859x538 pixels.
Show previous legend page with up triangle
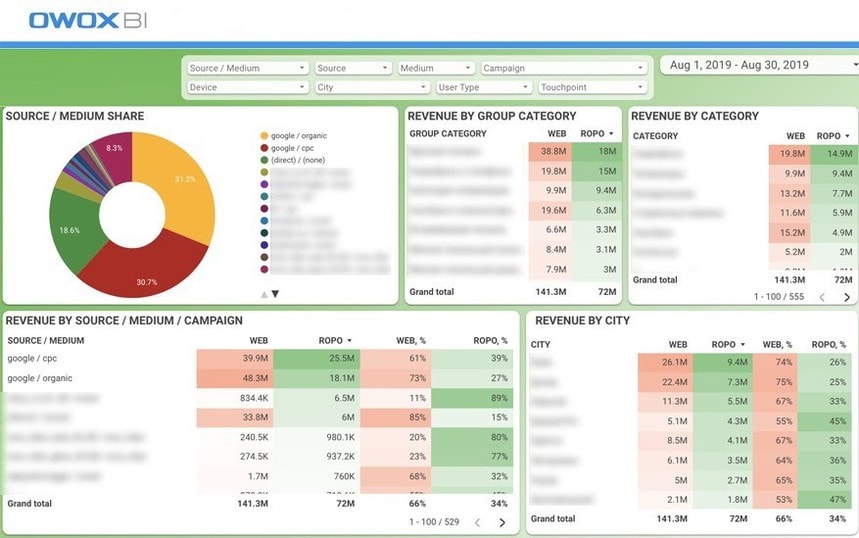tap(264, 294)
